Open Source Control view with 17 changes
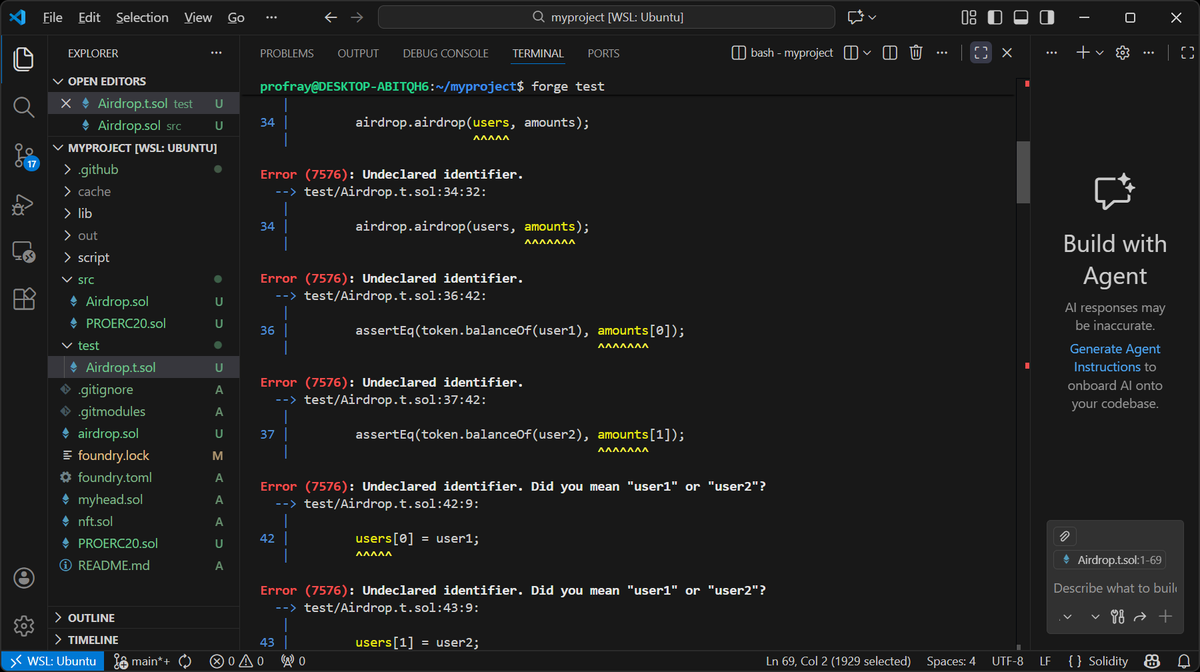 click(x=24, y=155)
